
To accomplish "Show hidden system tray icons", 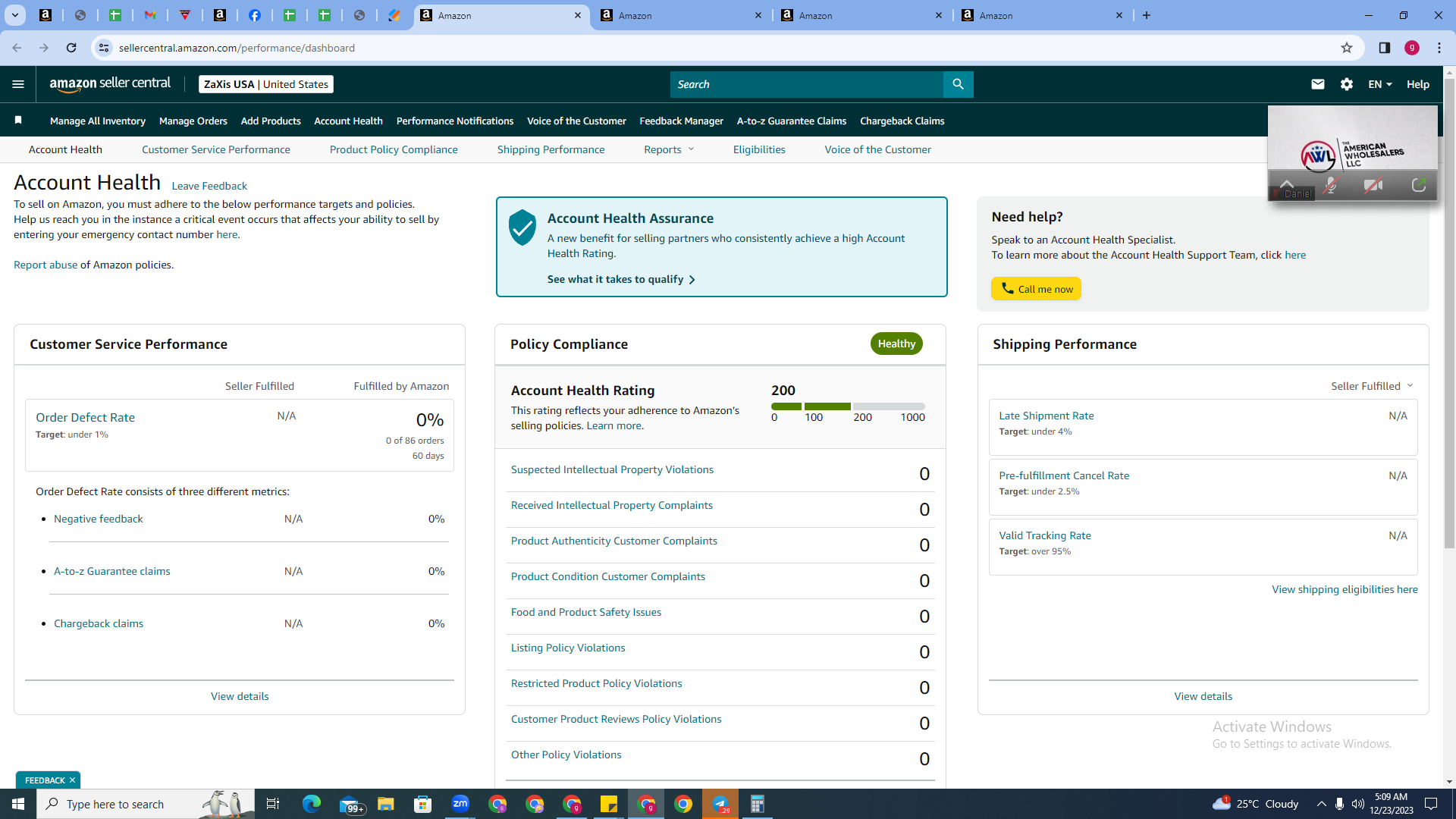I will (x=1322, y=804).
